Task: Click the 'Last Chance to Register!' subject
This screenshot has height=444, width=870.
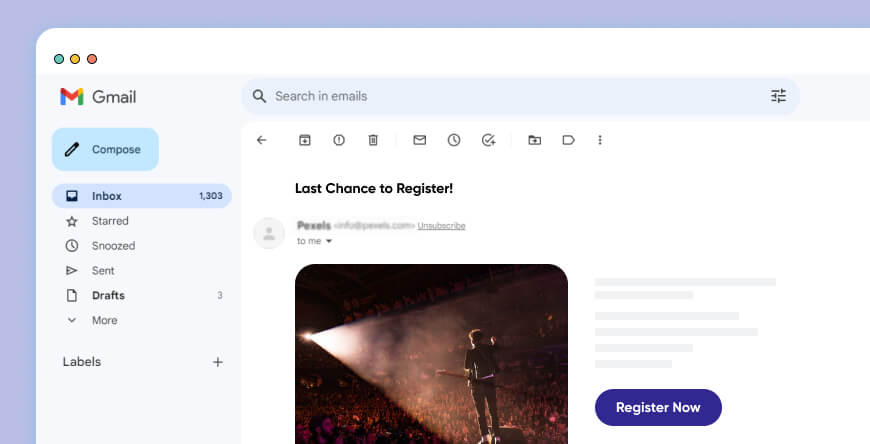Action: point(374,189)
